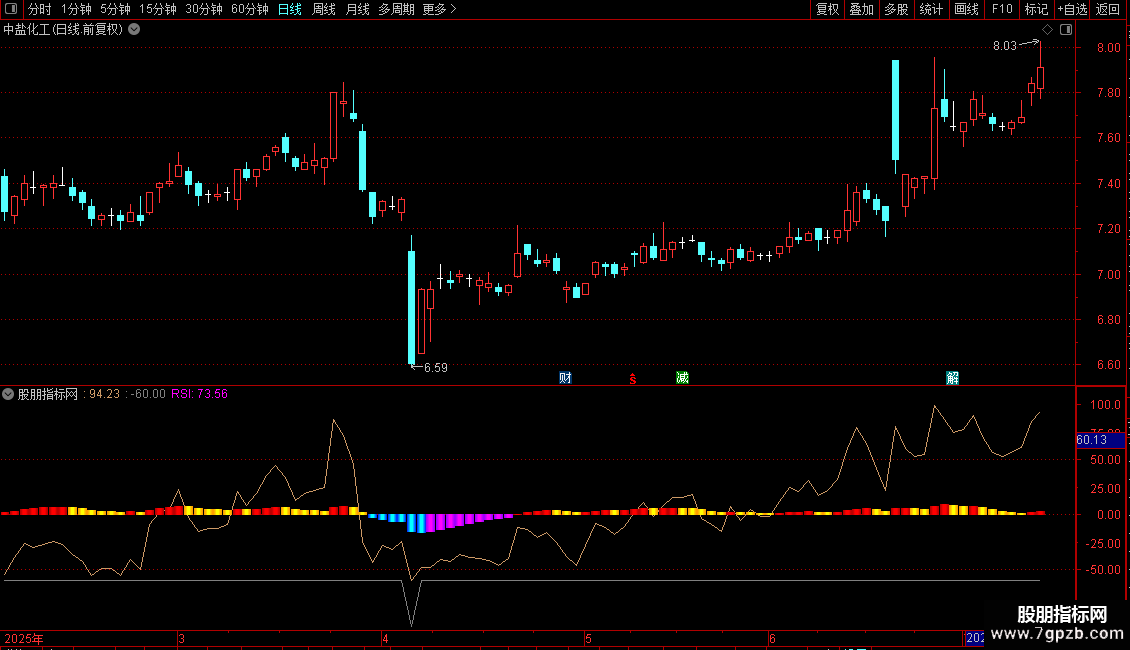This screenshot has width=1130, height=650.
Task: Click the 2025年 timeline label
Action: click(x=24, y=638)
